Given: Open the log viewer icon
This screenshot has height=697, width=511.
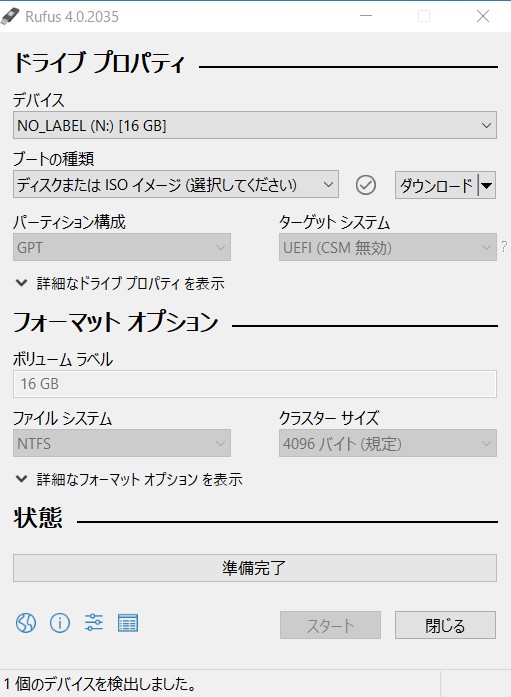Looking at the screenshot, I should pyautogui.click(x=128, y=623).
